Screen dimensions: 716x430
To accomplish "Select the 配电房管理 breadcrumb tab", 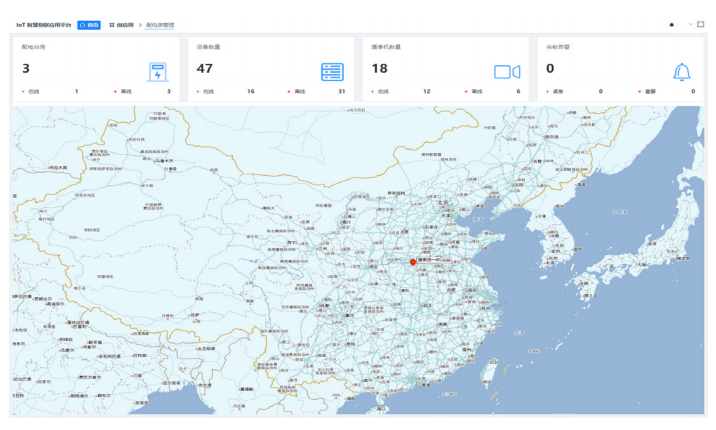I will tap(160, 24).
